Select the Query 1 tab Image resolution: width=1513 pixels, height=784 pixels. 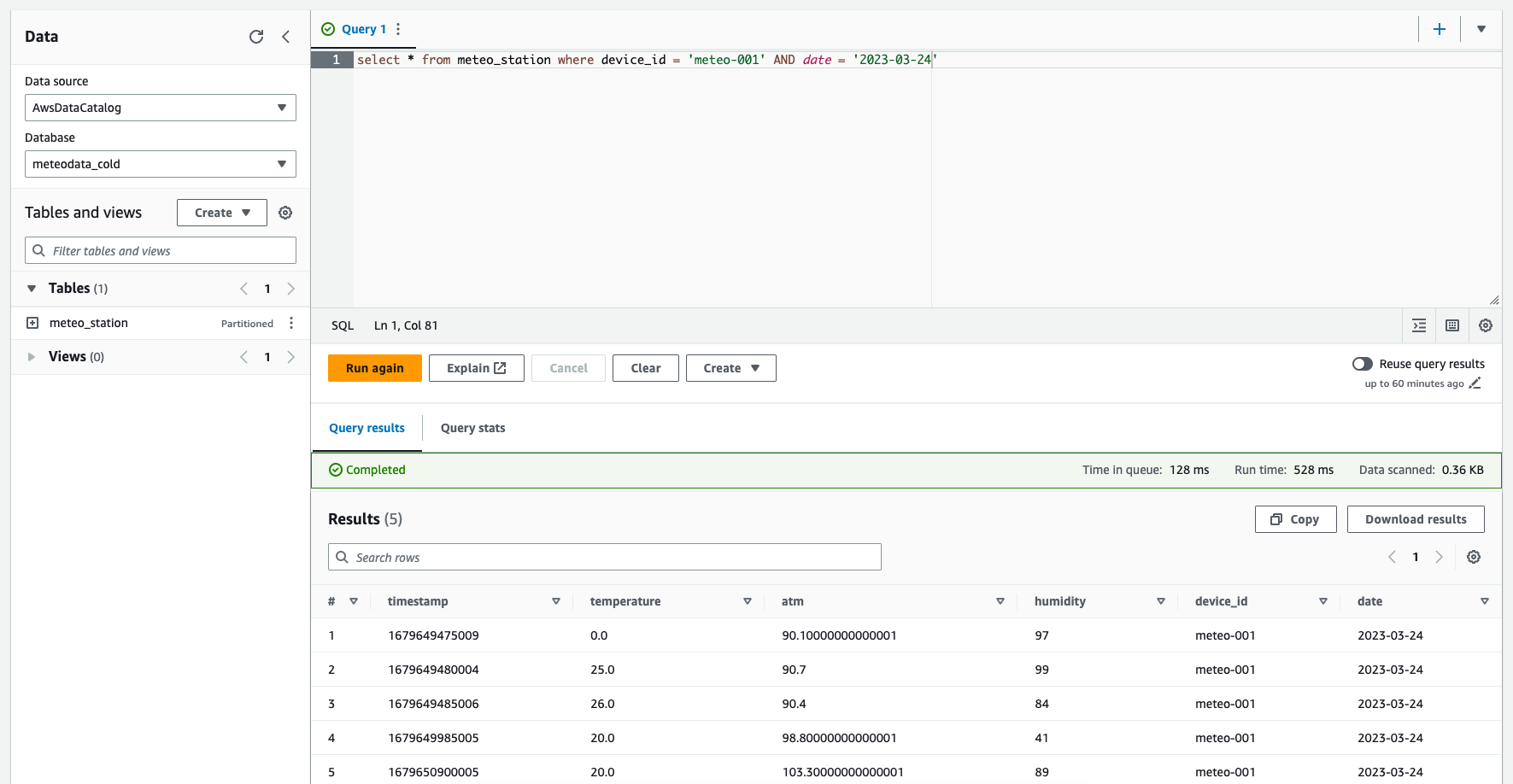click(x=364, y=29)
